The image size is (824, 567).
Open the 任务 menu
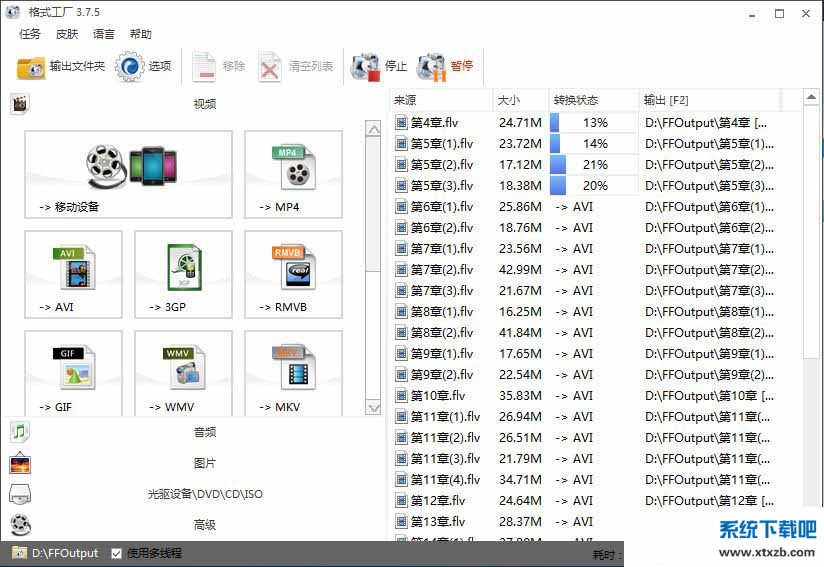click(x=30, y=34)
